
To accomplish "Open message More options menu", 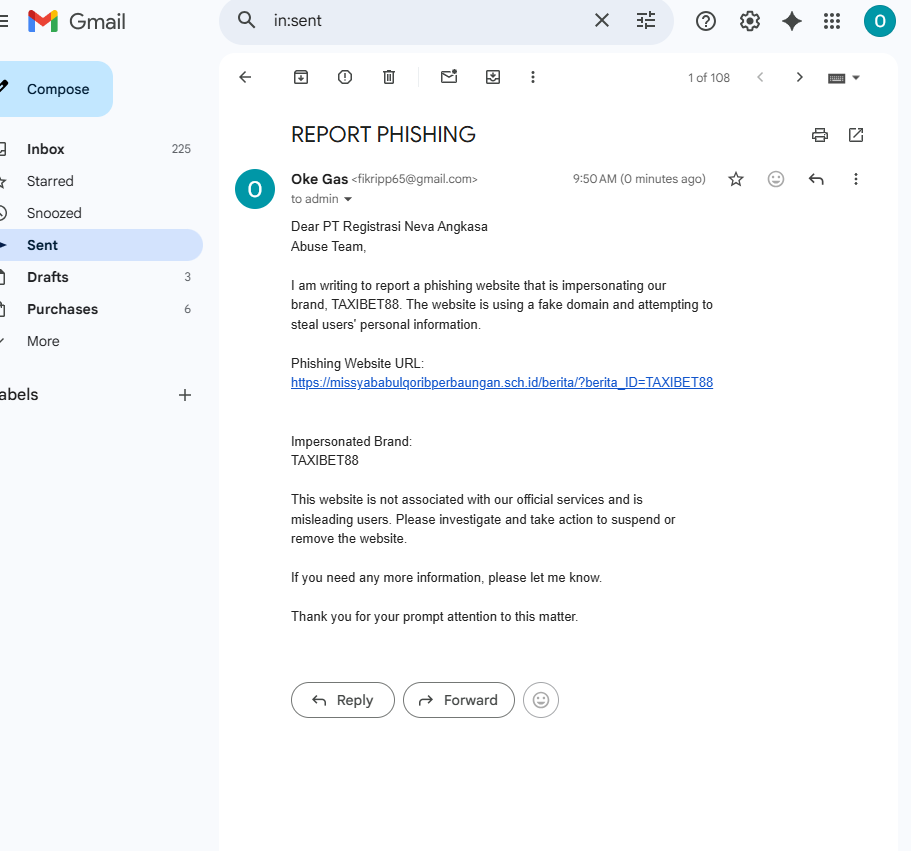I will [x=855, y=179].
